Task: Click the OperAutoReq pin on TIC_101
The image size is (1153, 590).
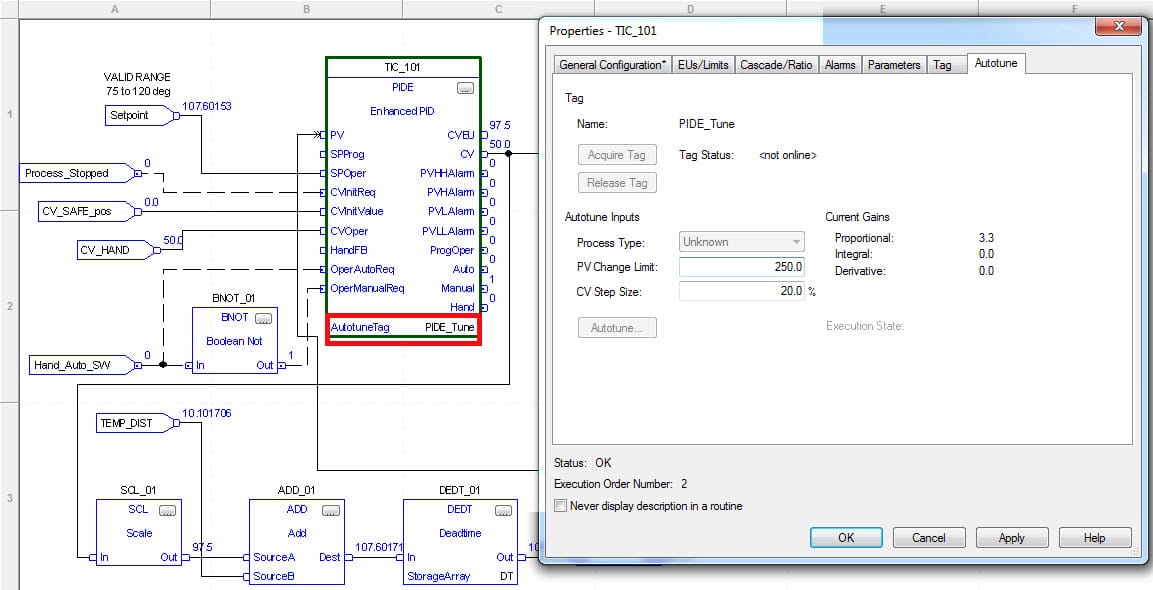Action: 323,269
